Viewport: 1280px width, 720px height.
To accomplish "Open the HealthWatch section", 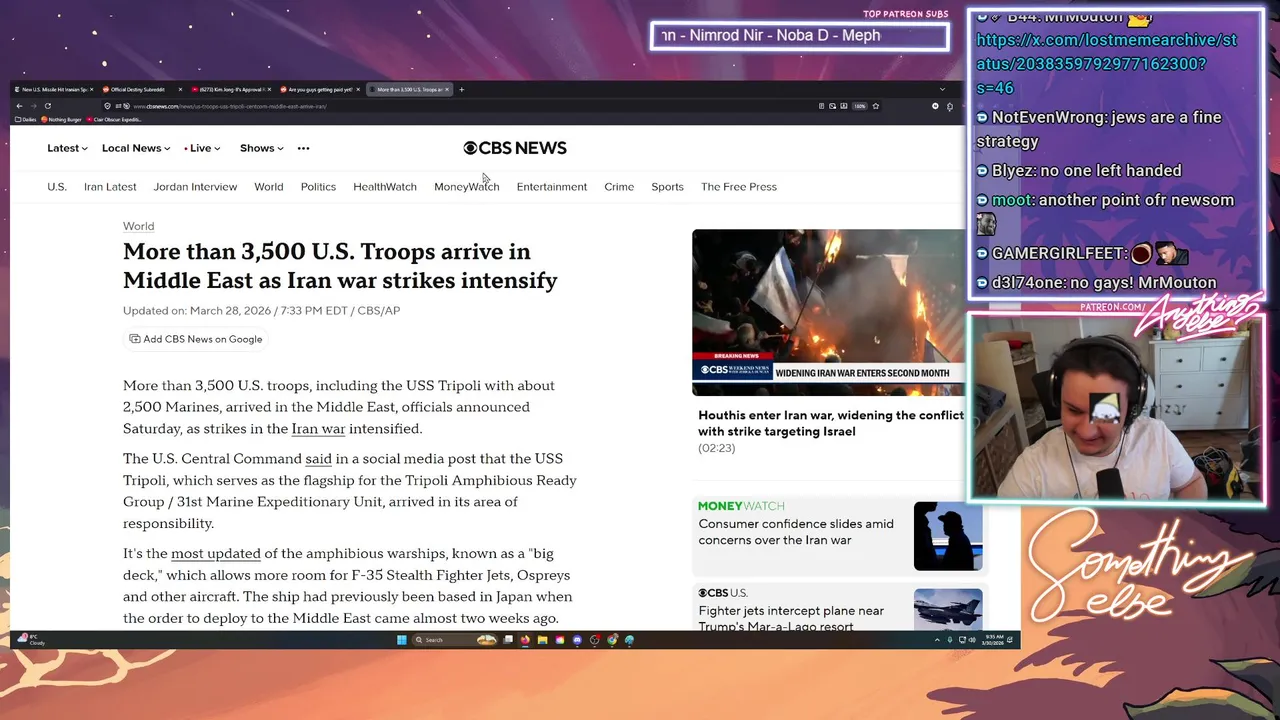I will (385, 187).
